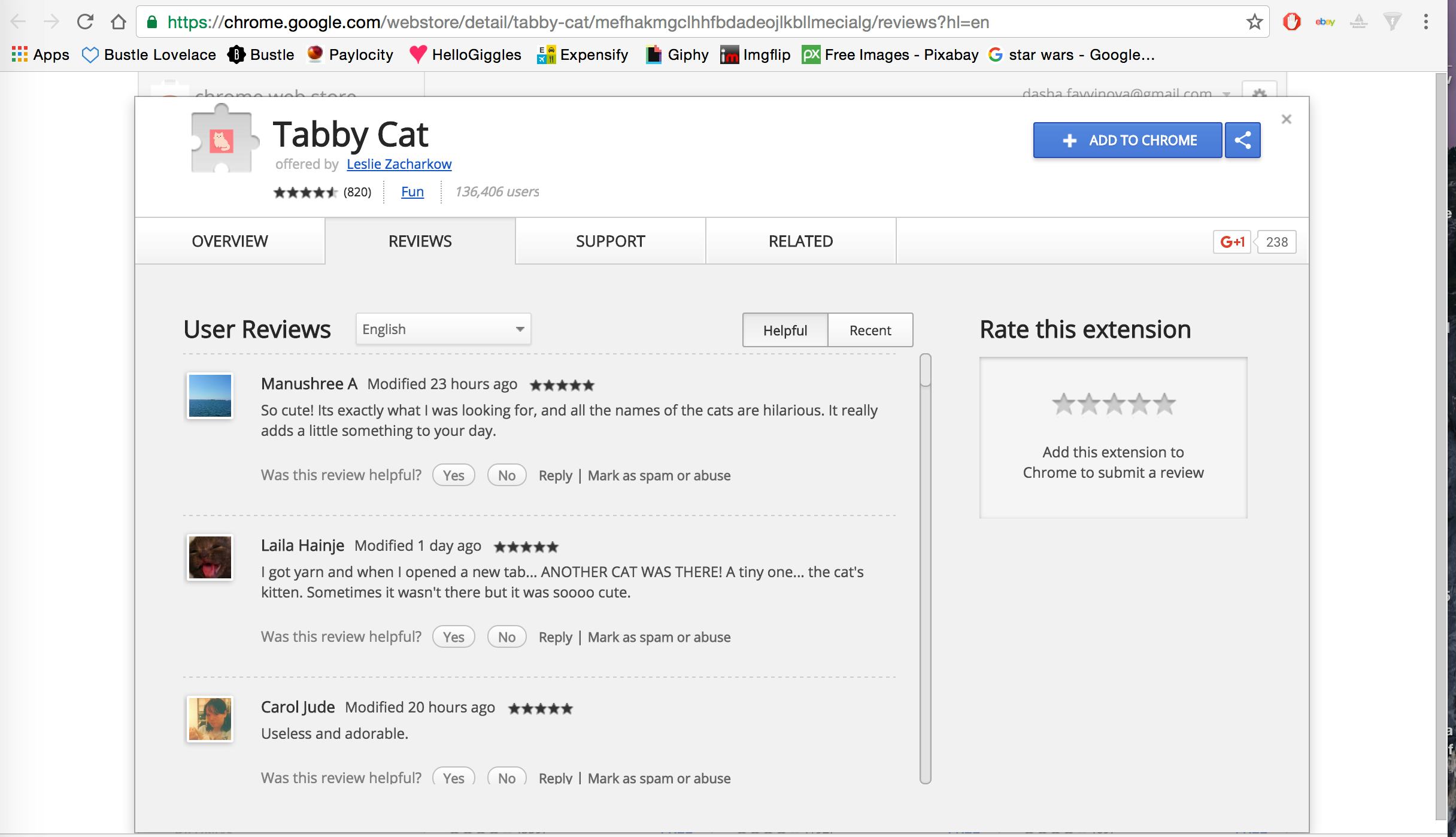Image resolution: width=1456 pixels, height=837 pixels.
Task: Click No on Laila Hainje's review helpfulness
Action: pos(506,636)
